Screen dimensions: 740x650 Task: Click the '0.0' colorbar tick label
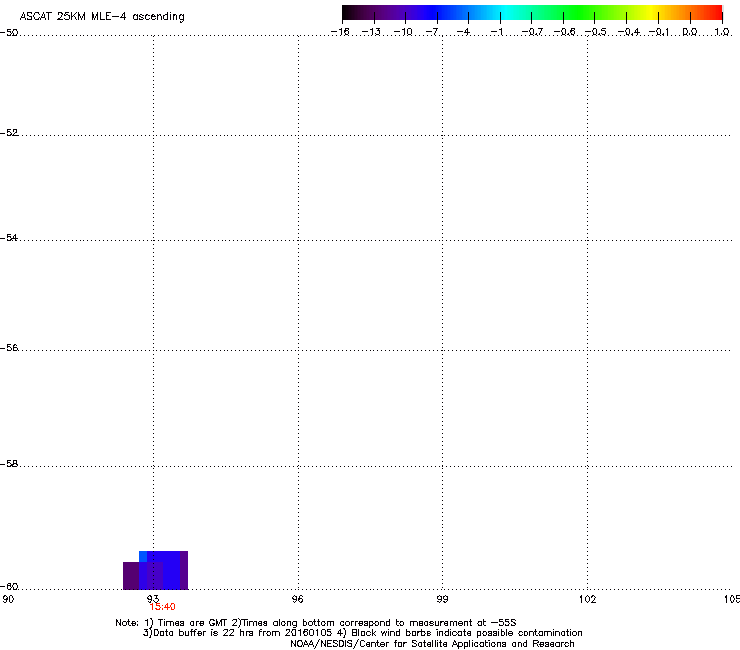tap(690, 32)
